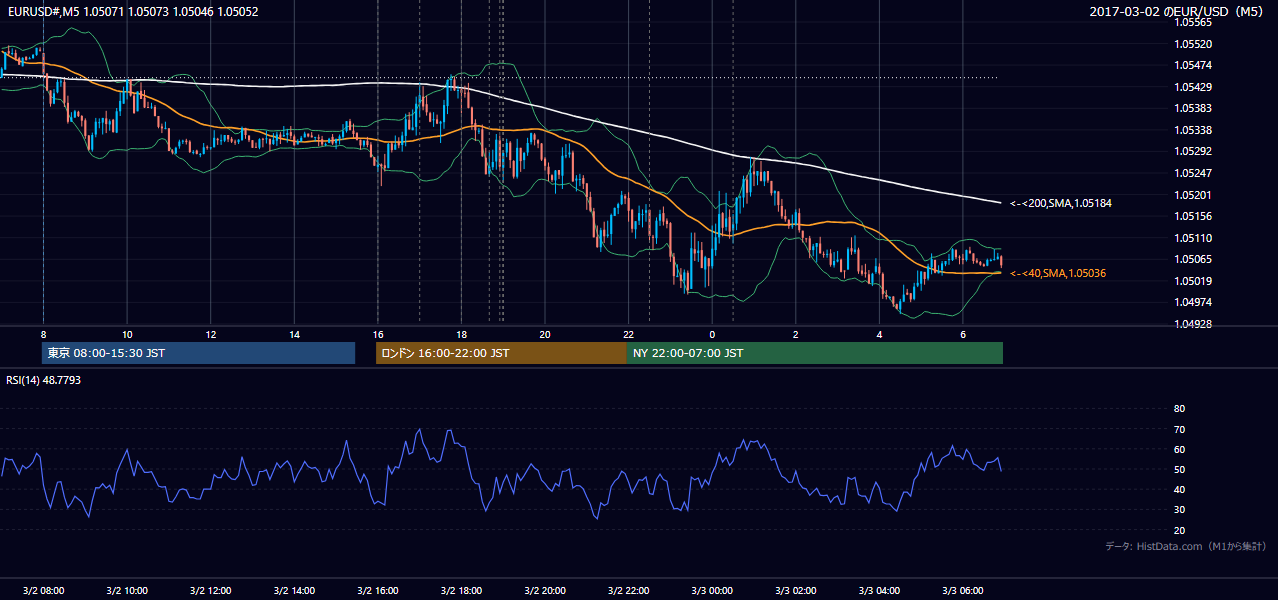
Task: Click the 3/3 06:00 time label
Action: [x=962, y=590]
